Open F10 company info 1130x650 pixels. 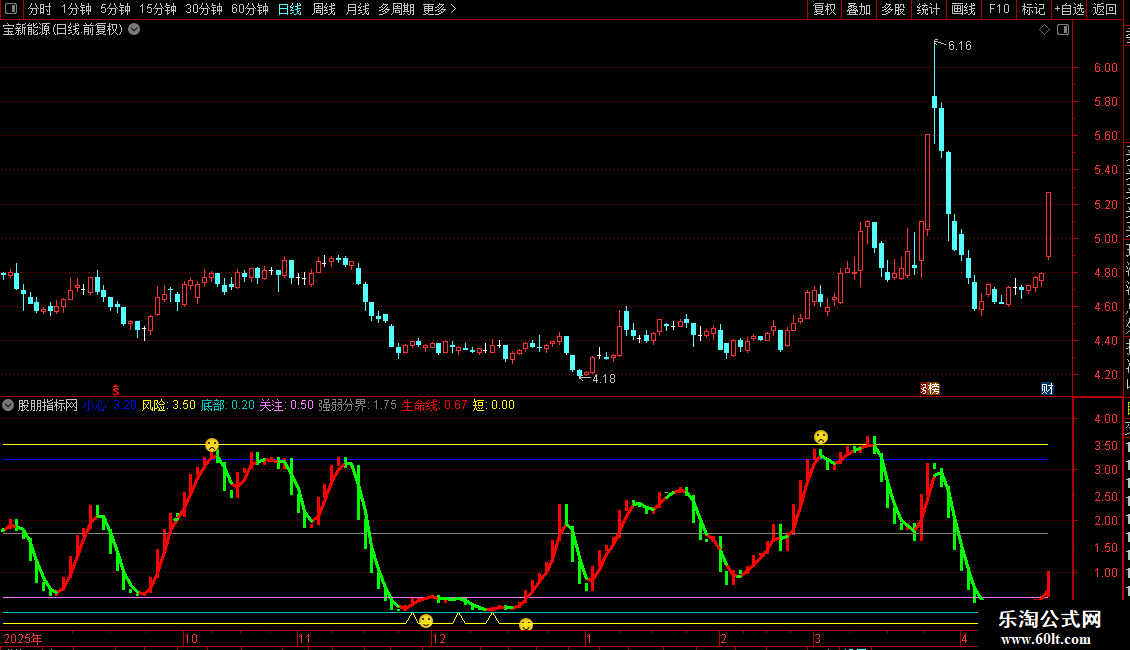point(999,9)
